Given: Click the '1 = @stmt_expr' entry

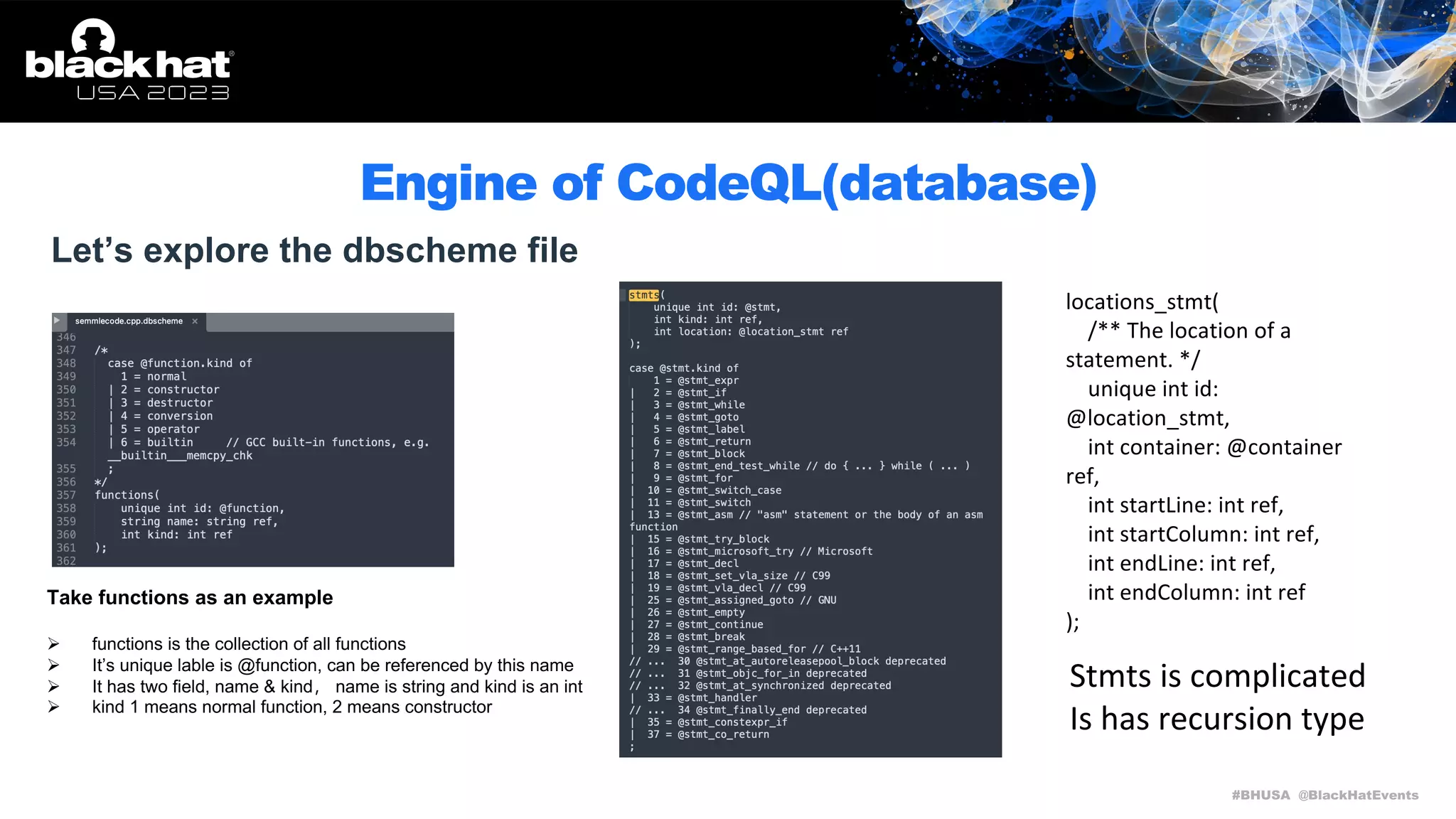Looking at the screenshot, I should coord(696,380).
